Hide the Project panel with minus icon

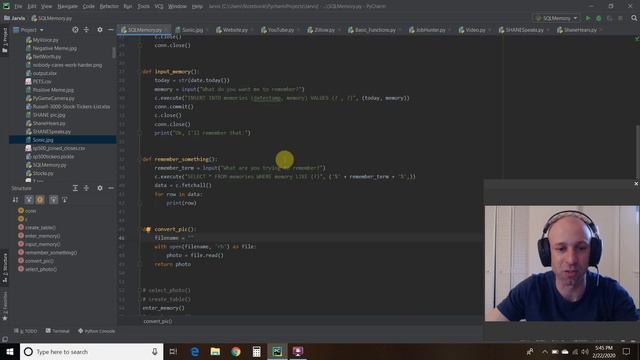point(111,30)
